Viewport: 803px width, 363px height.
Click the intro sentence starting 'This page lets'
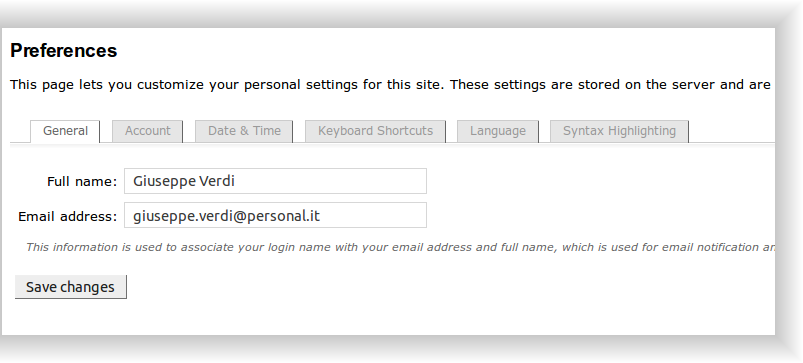(x=390, y=84)
